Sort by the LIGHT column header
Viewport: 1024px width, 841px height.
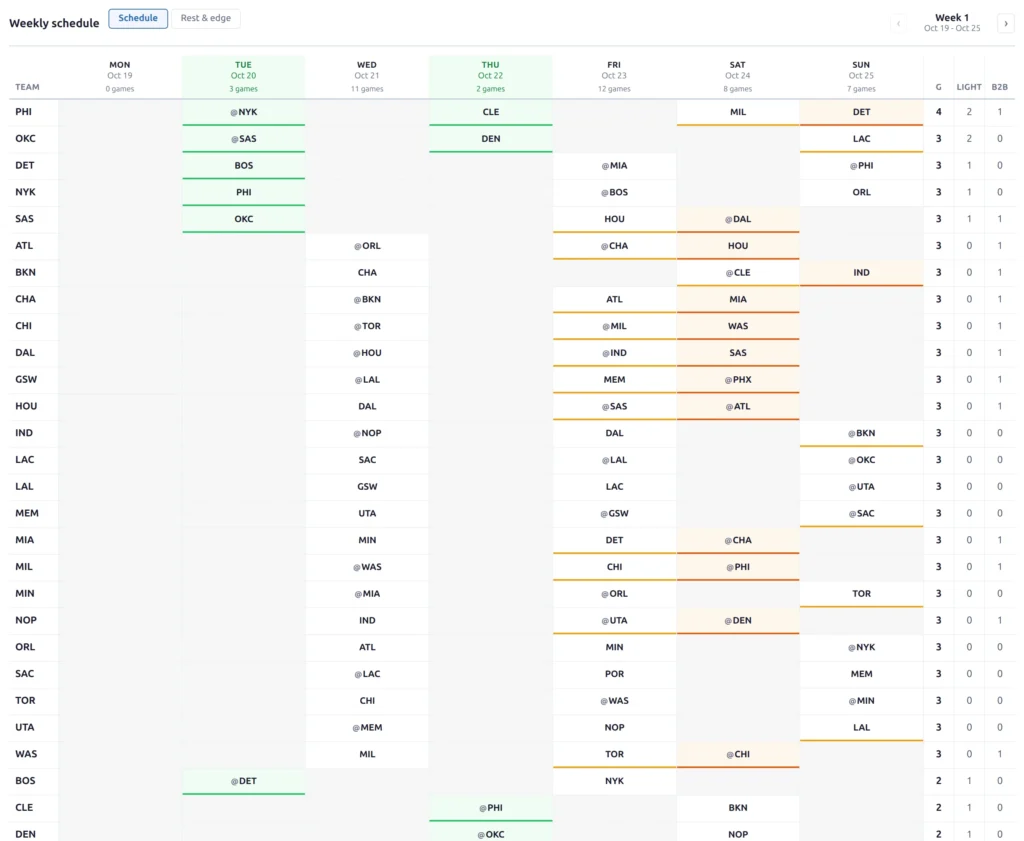[x=969, y=87]
